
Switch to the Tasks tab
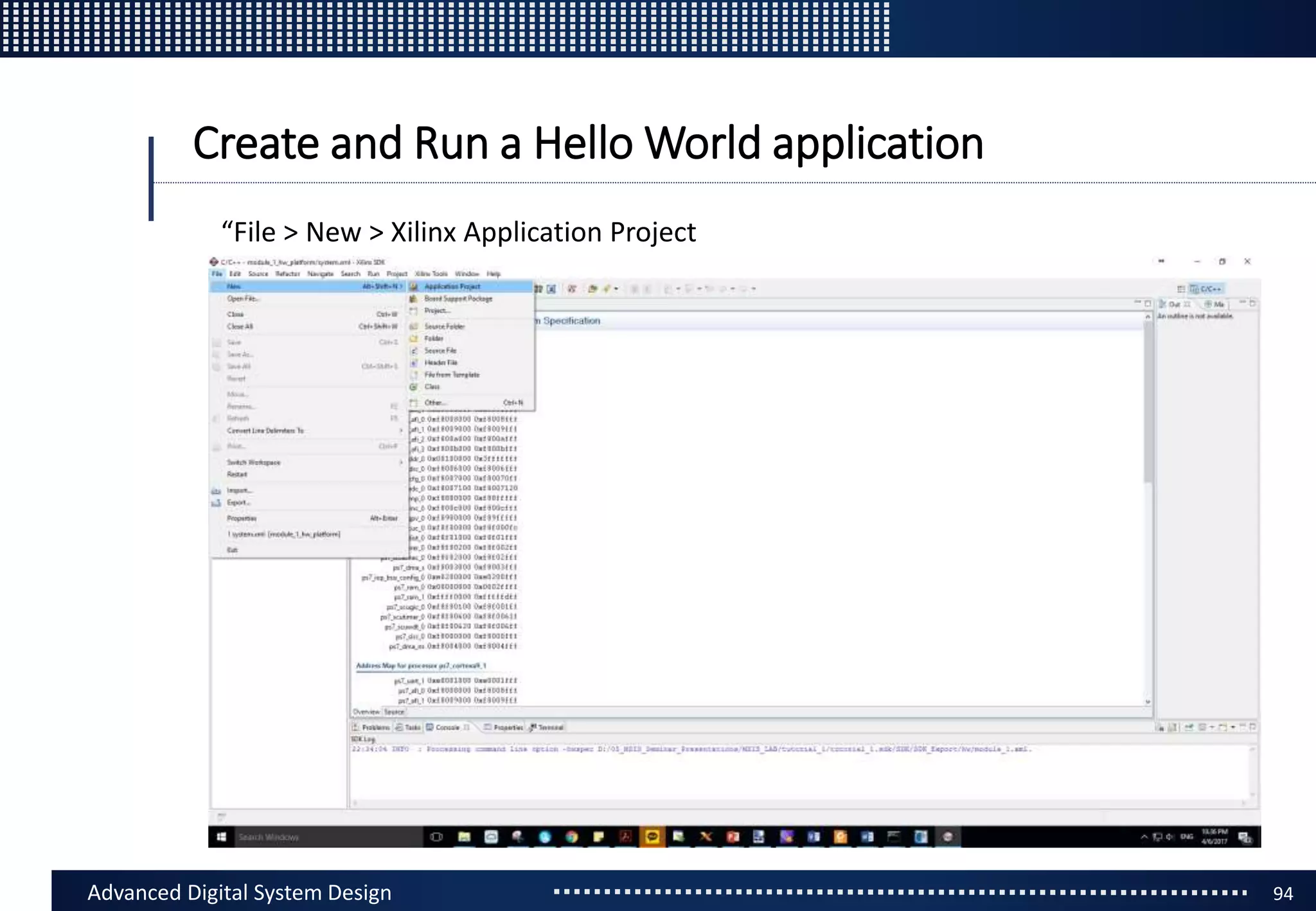[408, 728]
